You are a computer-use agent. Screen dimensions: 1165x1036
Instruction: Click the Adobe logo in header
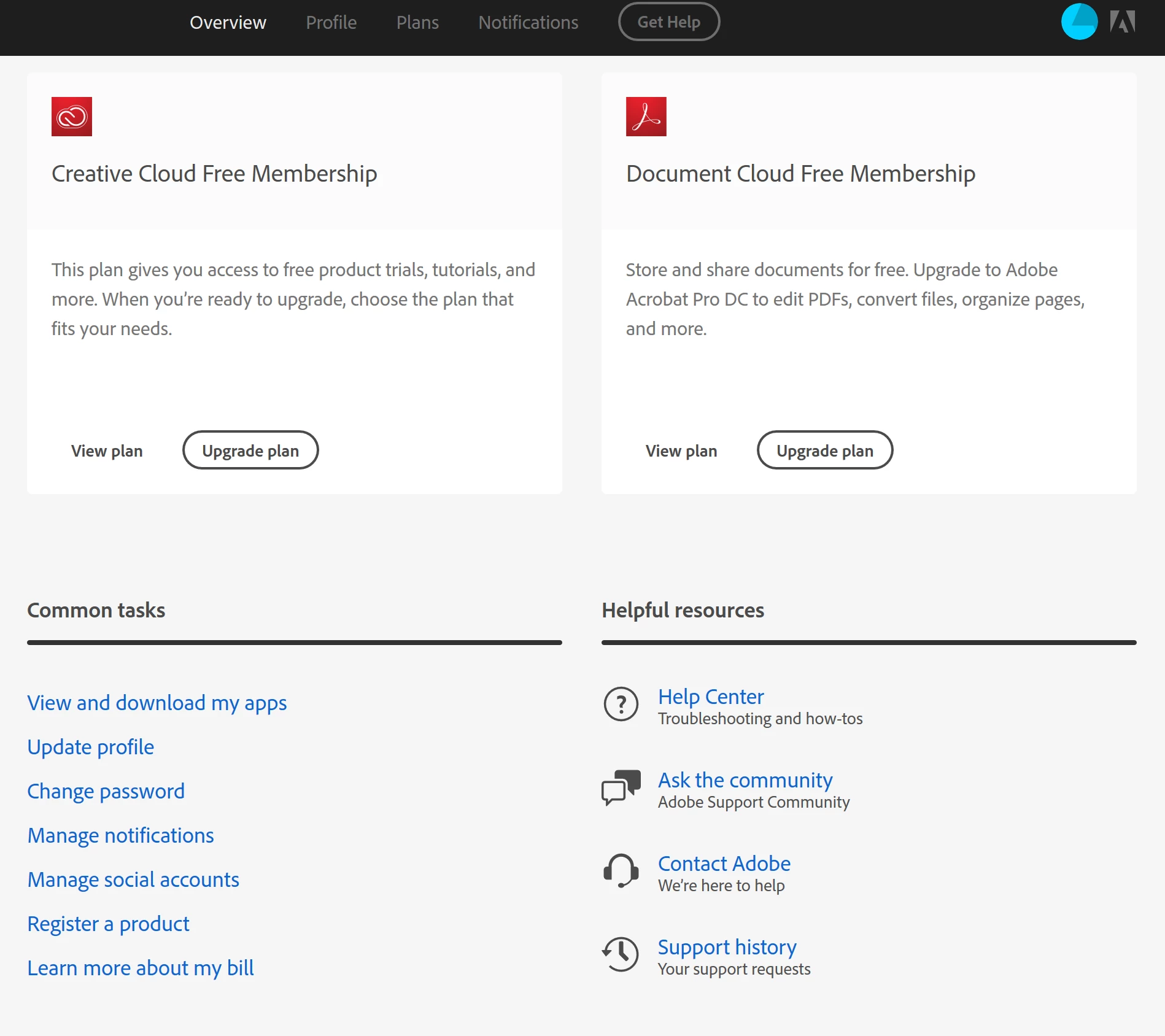(1122, 21)
